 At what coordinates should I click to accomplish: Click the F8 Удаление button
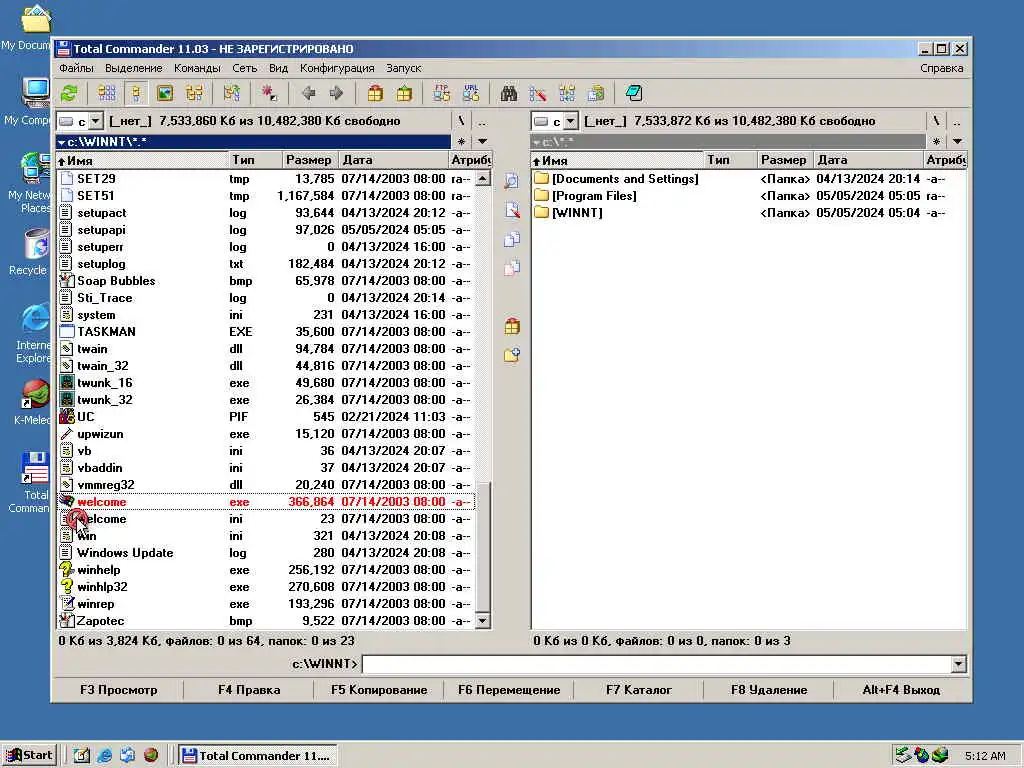769,690
